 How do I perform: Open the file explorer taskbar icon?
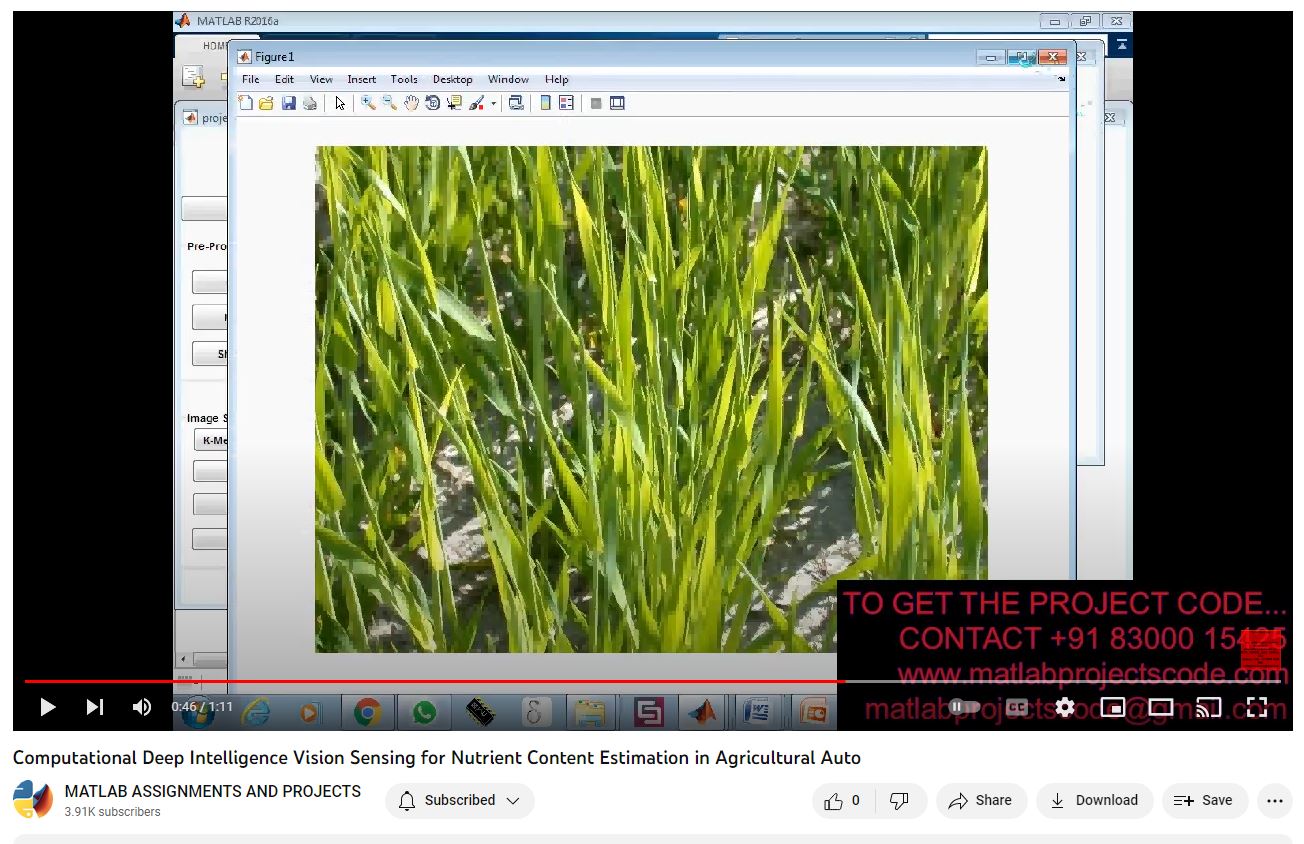[x=591, y=712]
